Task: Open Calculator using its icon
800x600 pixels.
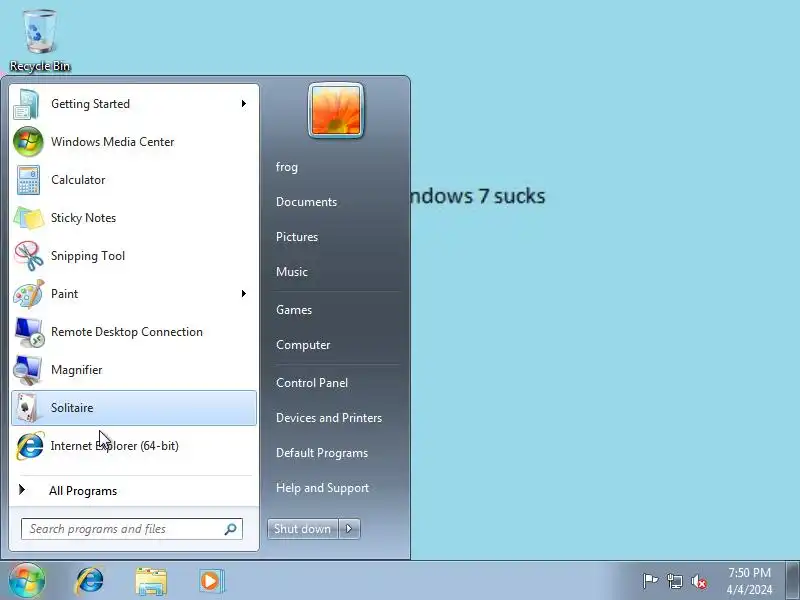Action: pos(28,180)
